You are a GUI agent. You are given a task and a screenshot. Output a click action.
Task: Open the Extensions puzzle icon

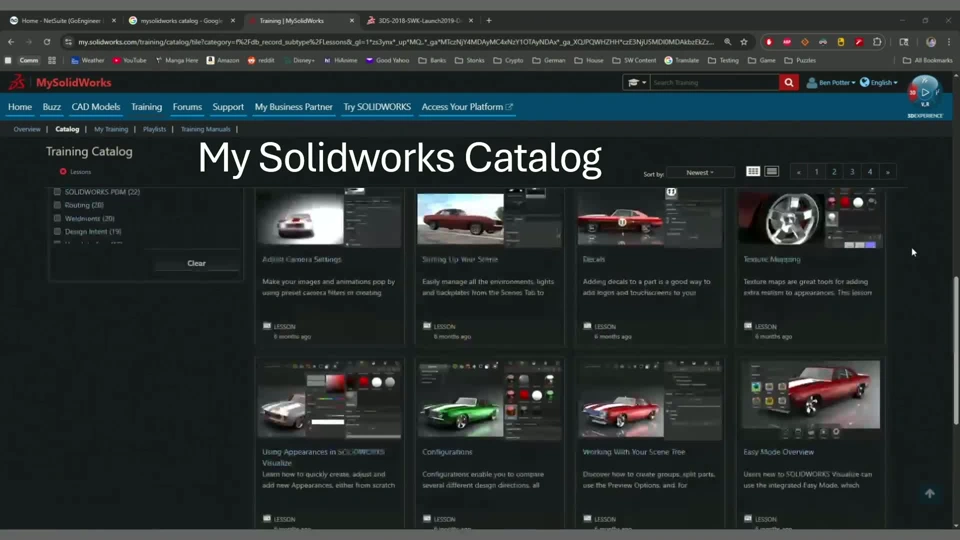[877, 42]
